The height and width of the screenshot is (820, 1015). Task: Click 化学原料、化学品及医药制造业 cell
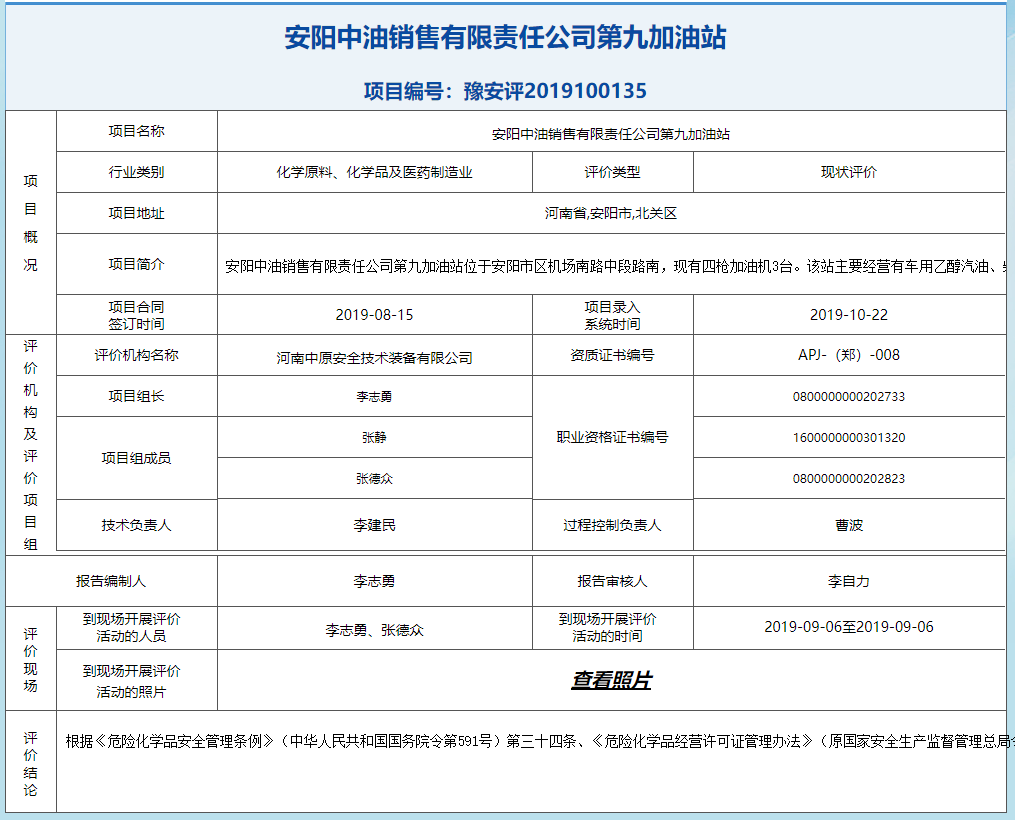(x=375, y=172)
